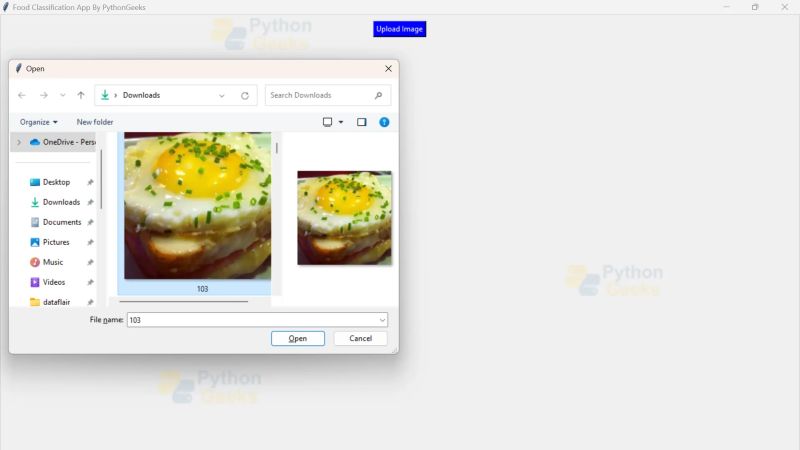
Task: Go forward with the right arrow icon
Action: (44, 95)
